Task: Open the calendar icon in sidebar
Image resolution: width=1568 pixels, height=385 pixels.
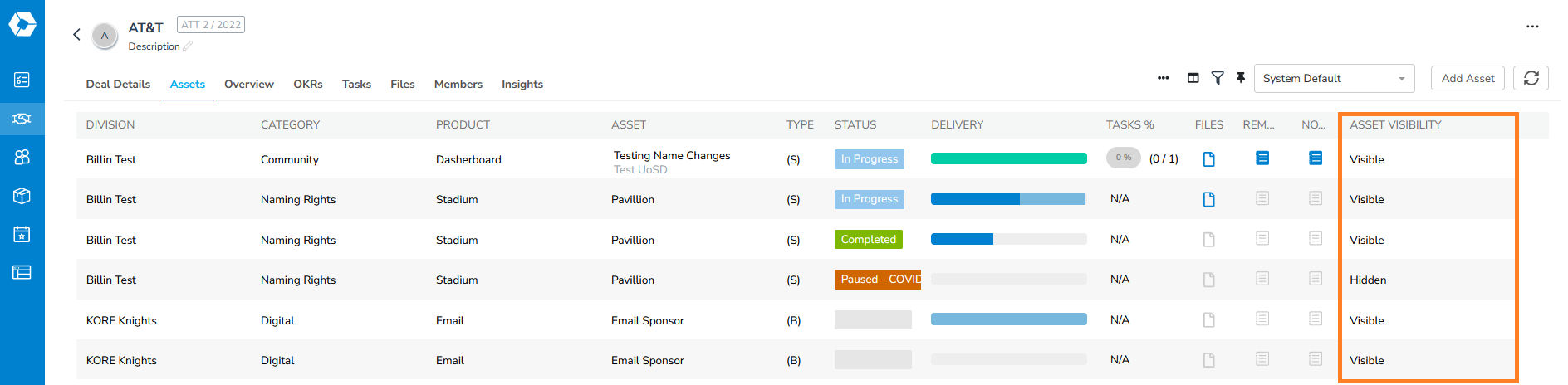Action: pyautogui.click(x=22, y=234)
